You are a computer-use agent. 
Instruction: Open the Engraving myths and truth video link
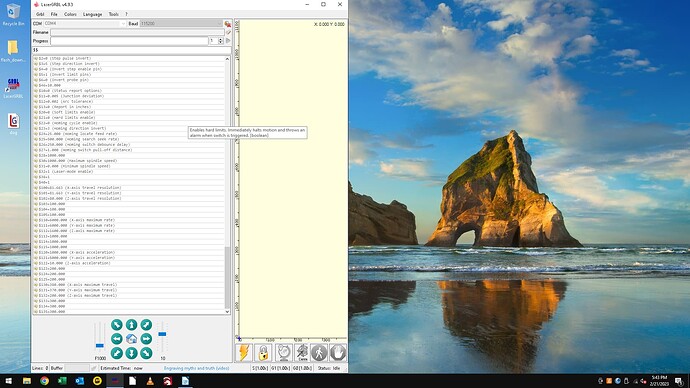click(x=196, y=368)
